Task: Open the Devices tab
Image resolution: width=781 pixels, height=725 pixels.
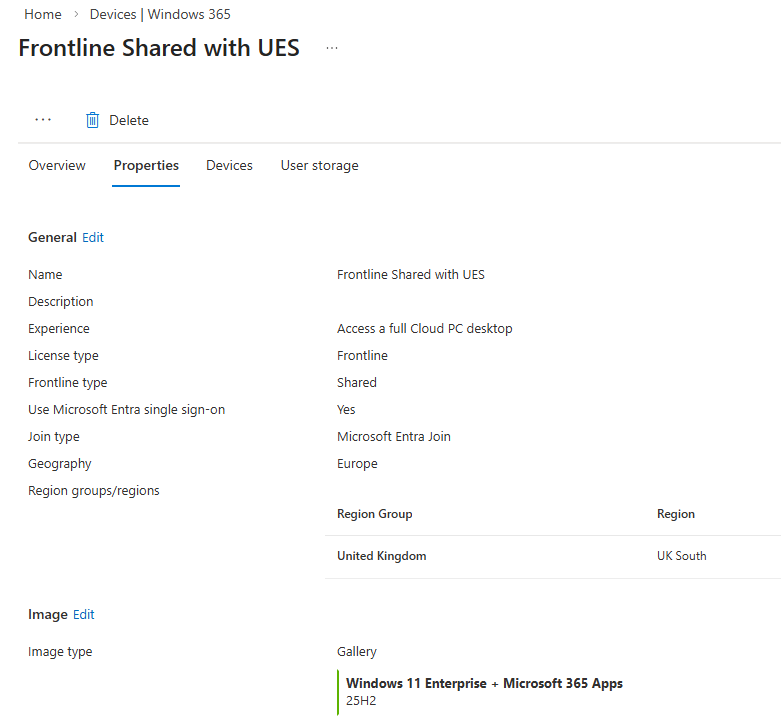Action: pyautogui.click(x=229, y=165)
